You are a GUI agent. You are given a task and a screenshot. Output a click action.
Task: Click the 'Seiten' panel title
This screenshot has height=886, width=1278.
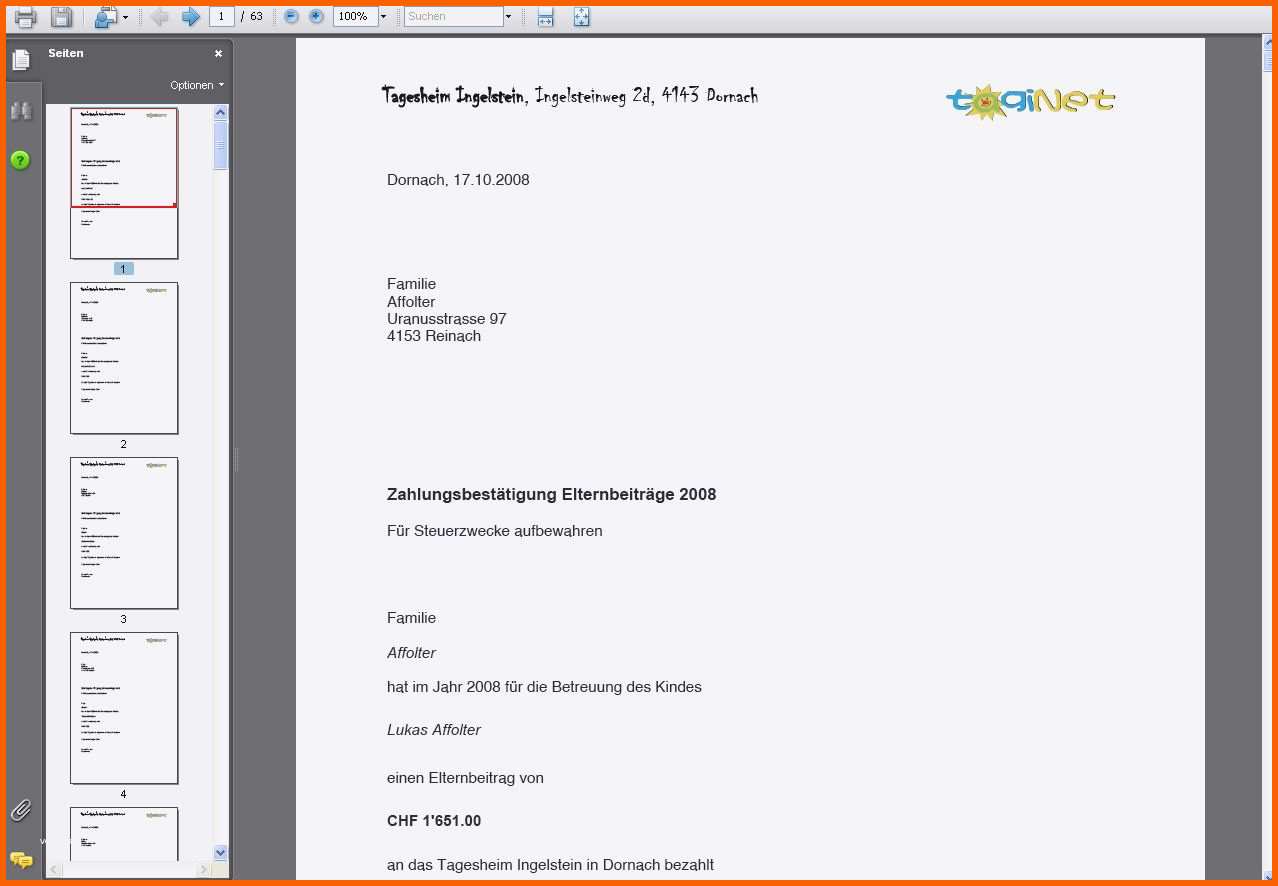tap(66, 53)
